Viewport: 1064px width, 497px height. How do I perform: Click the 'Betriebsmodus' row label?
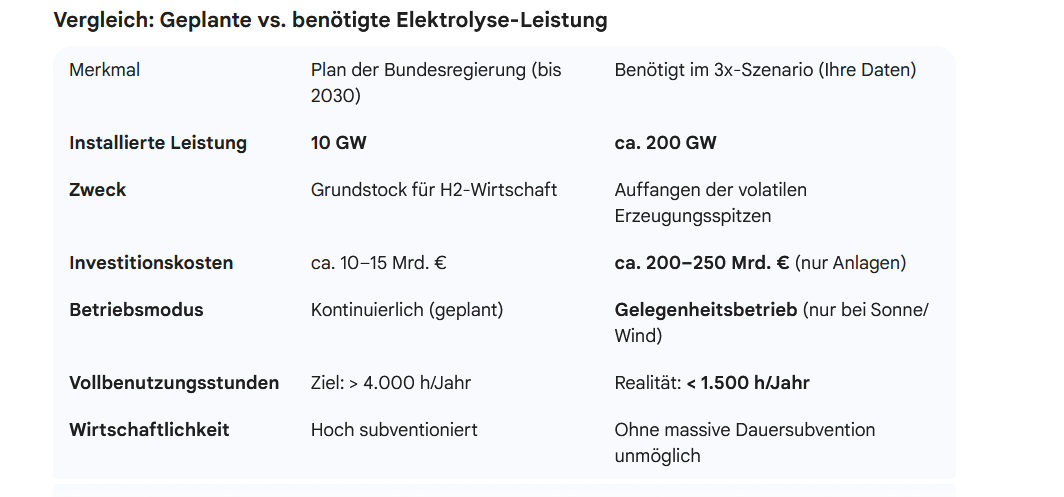tap(136, 310)
